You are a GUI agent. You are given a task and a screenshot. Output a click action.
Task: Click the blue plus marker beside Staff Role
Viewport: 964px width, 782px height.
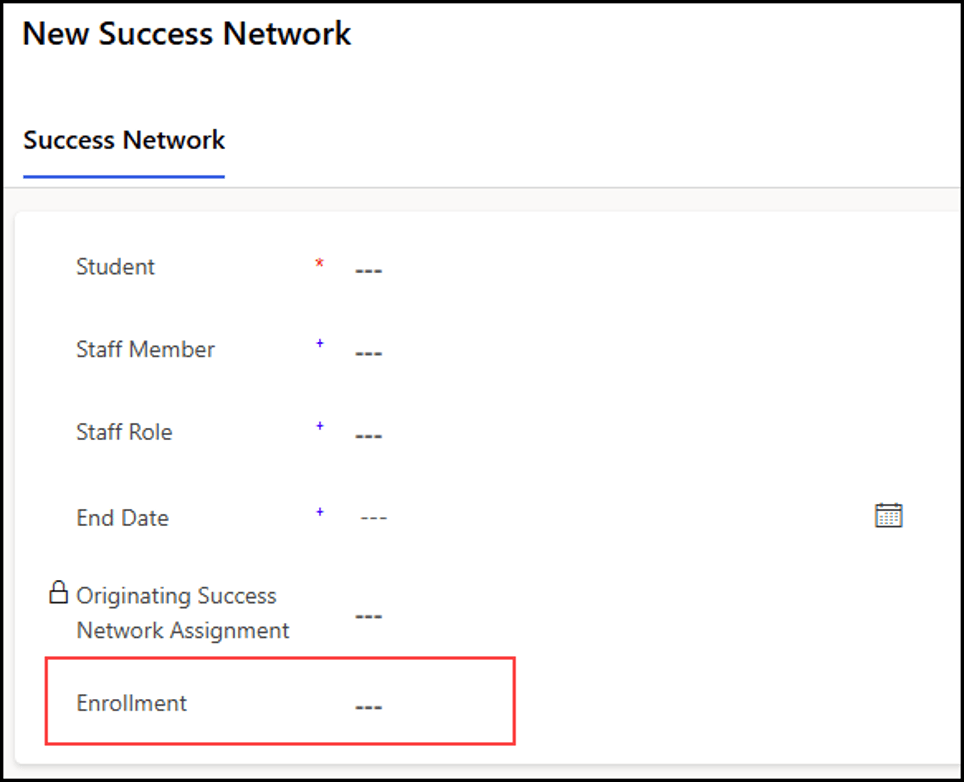320,426
